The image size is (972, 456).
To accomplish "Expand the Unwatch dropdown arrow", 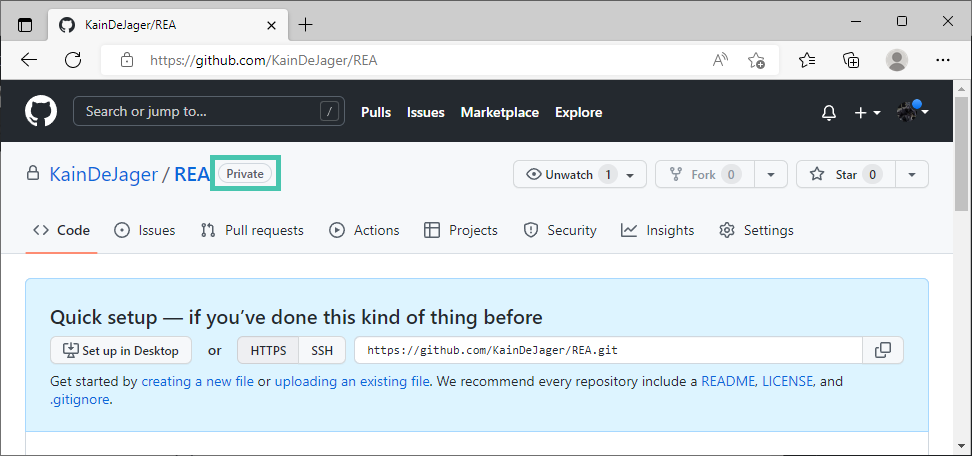I will click(630, 175).
